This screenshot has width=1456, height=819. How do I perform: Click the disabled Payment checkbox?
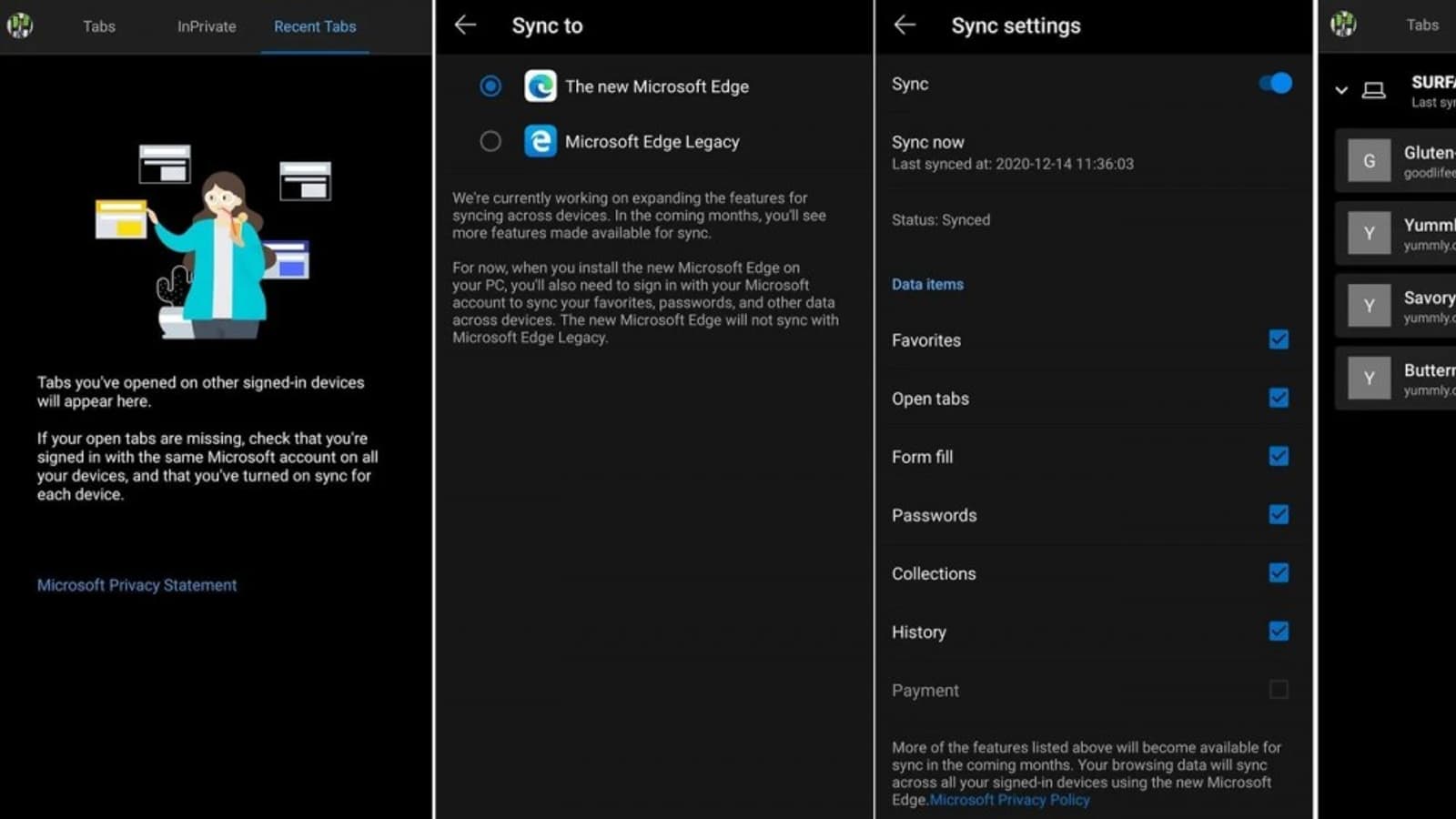click(1279, 690)
